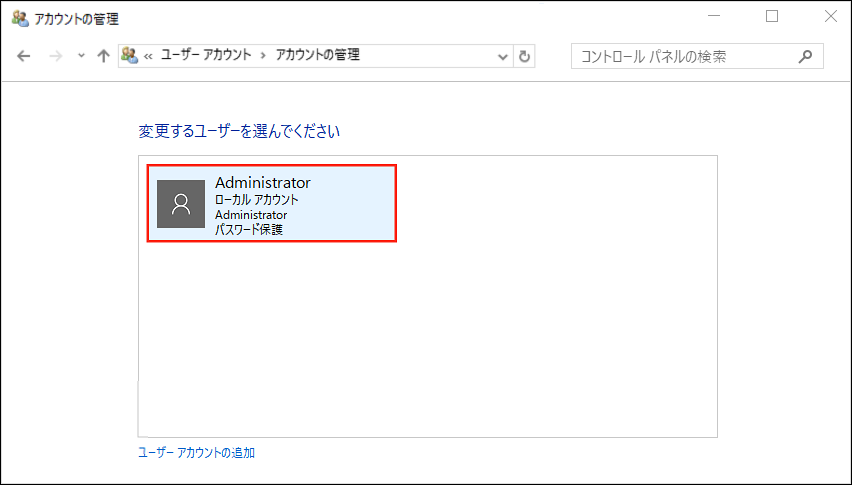The width and height of the screenshot is (852, 485).
Task: Maximize the アカウントの管理 window
Action: pos(771,17)
